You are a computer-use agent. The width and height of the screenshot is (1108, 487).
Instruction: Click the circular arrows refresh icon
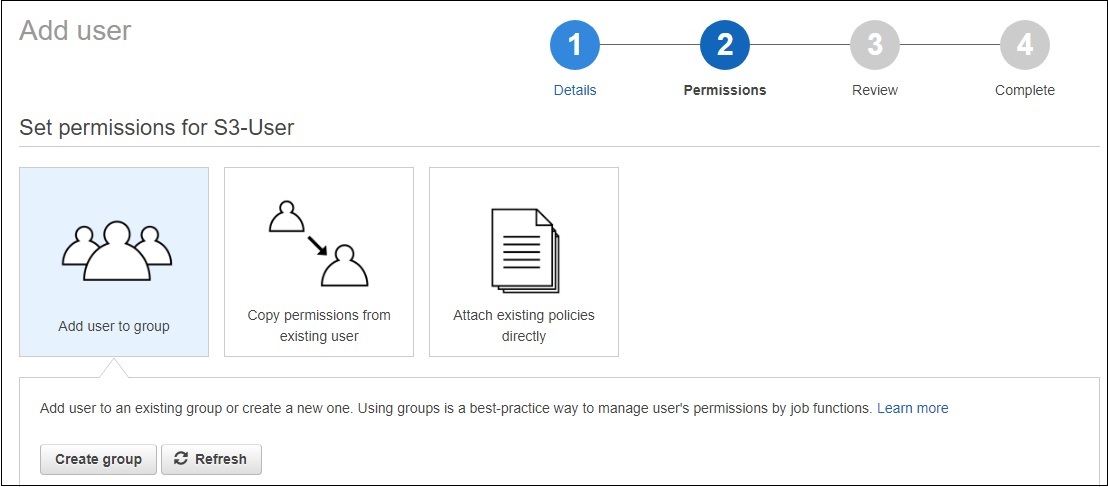click(181, 459)
